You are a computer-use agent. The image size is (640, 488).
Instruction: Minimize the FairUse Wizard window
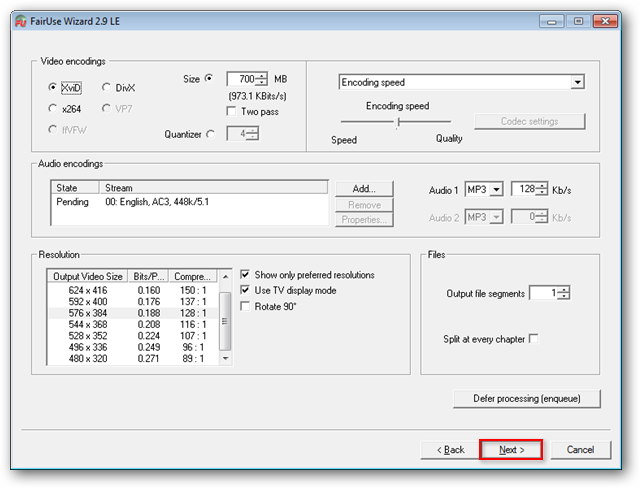click(x=551, y=21)
